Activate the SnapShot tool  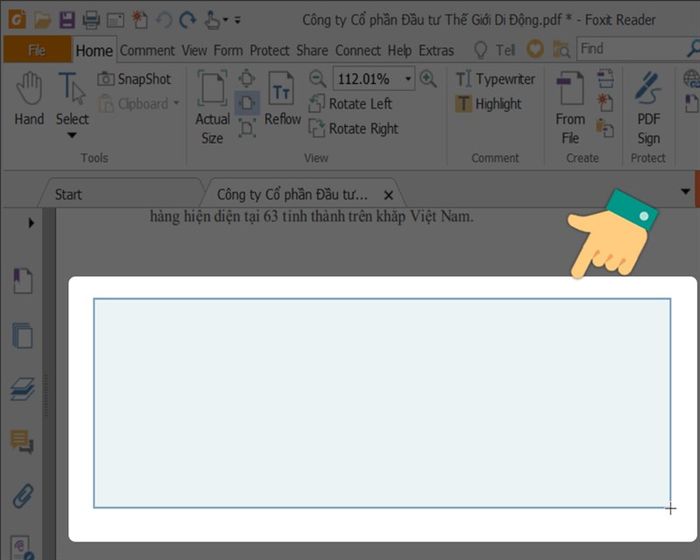pos(134,79)
